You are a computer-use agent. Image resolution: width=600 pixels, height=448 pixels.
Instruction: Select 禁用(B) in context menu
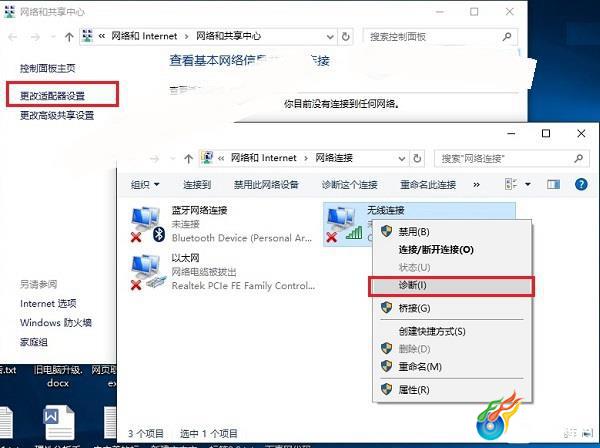[x=414, y=231]
